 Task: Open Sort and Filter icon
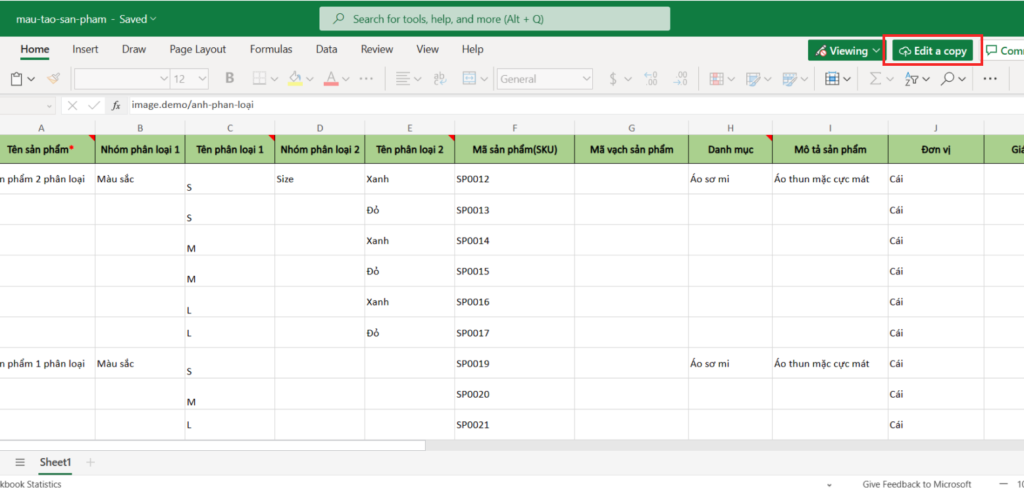912,79
